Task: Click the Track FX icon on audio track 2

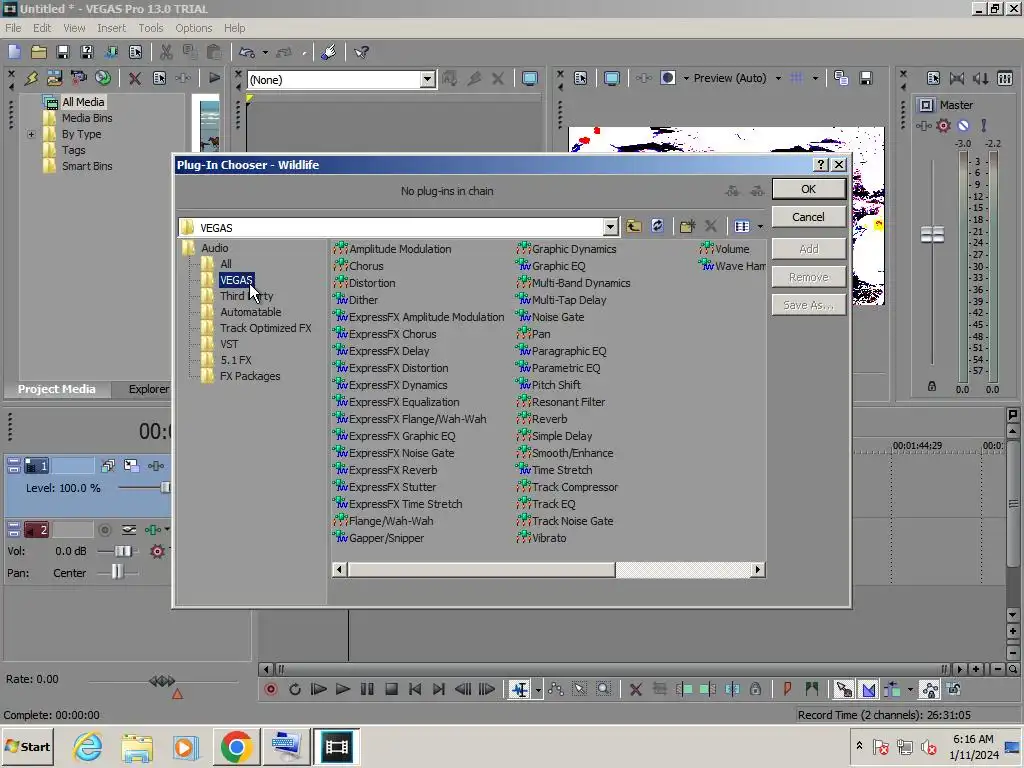Action: pos(152,530)
